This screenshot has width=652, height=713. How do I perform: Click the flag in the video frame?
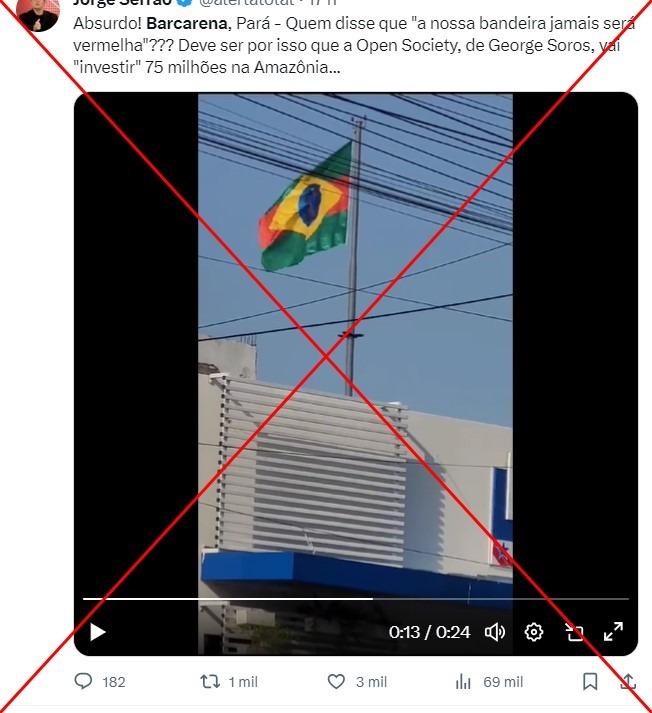(x=306, y=206)
